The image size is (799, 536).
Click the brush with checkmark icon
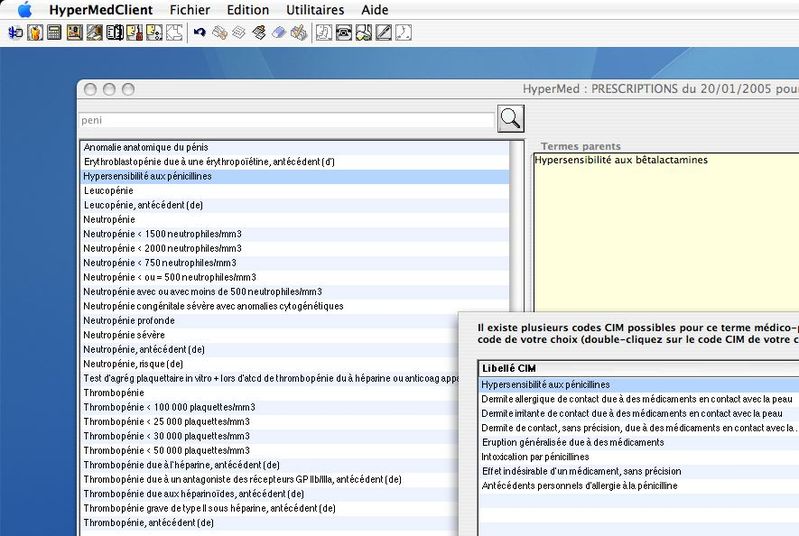299,33
